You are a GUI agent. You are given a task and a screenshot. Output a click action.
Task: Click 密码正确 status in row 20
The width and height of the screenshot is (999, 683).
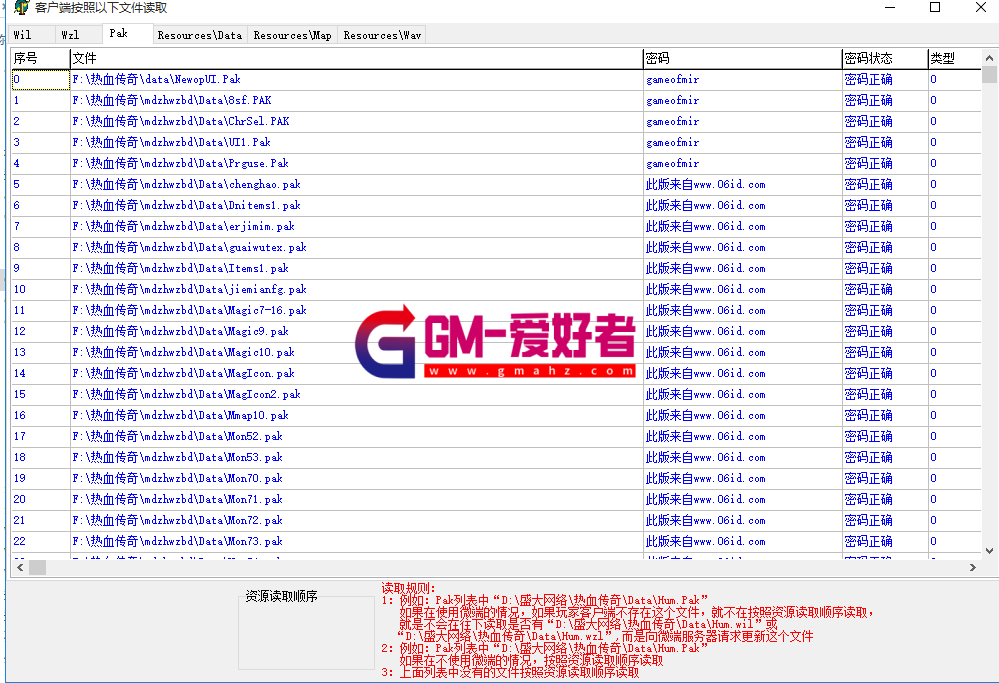(x=868, y=500)
